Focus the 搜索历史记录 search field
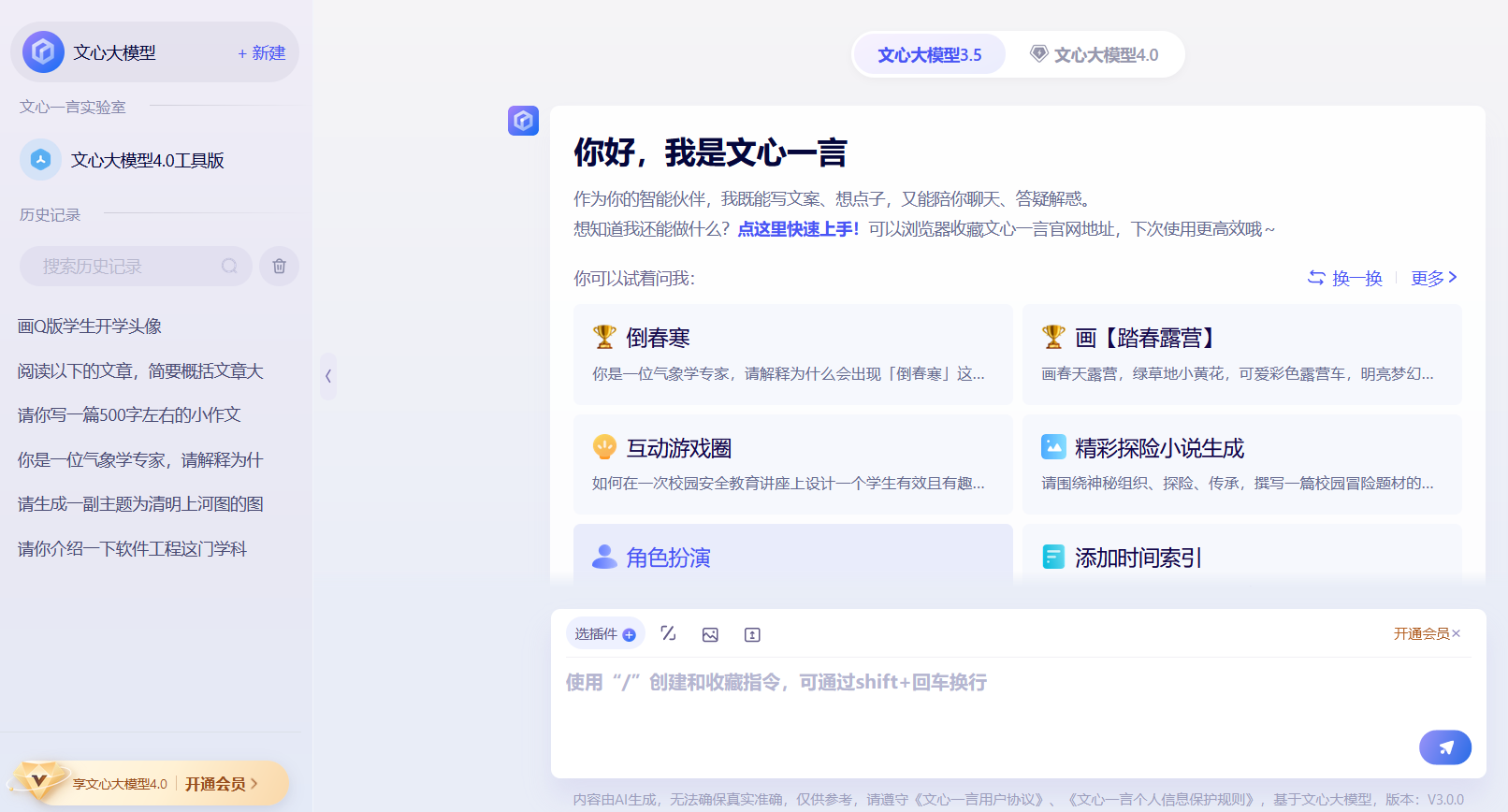The width and height of the screenshot is (1508, 812). [x=136, y=267]
